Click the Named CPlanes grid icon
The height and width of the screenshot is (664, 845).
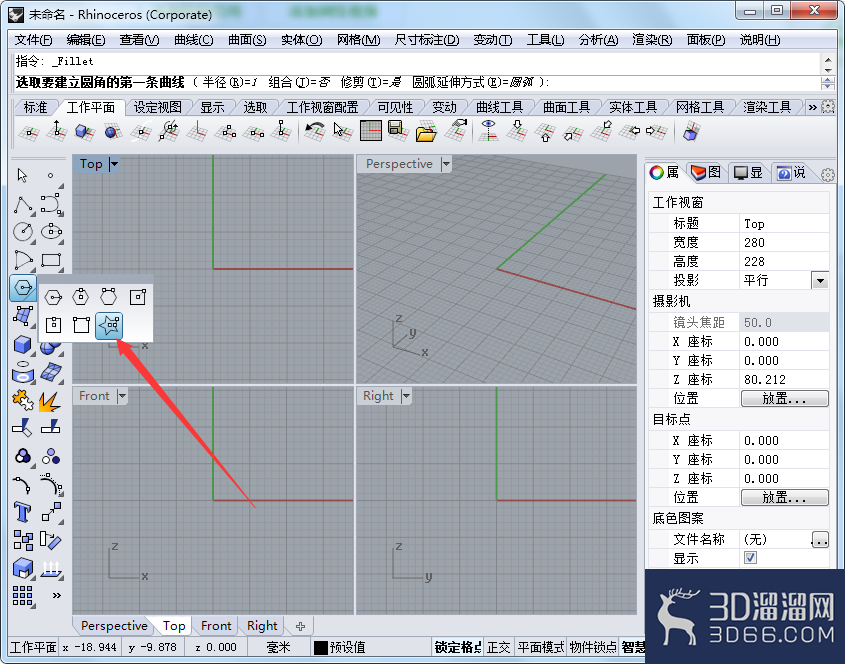(x=371, y=131)
